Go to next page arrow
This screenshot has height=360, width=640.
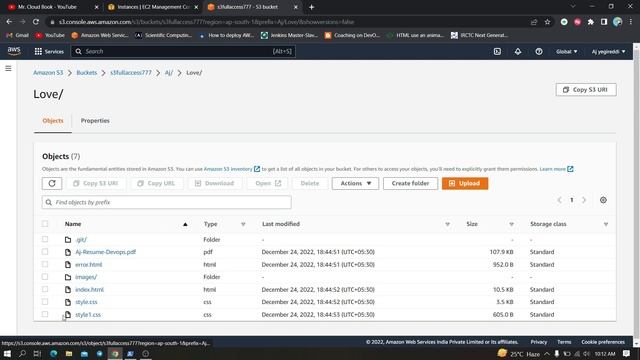click(x=584, y=200)
